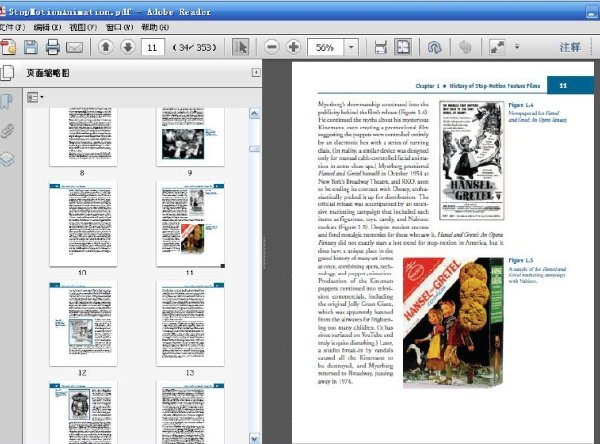Click the page count text (34 / 353)
Viewport: 600px width, 444px height.
pos(194,47)
